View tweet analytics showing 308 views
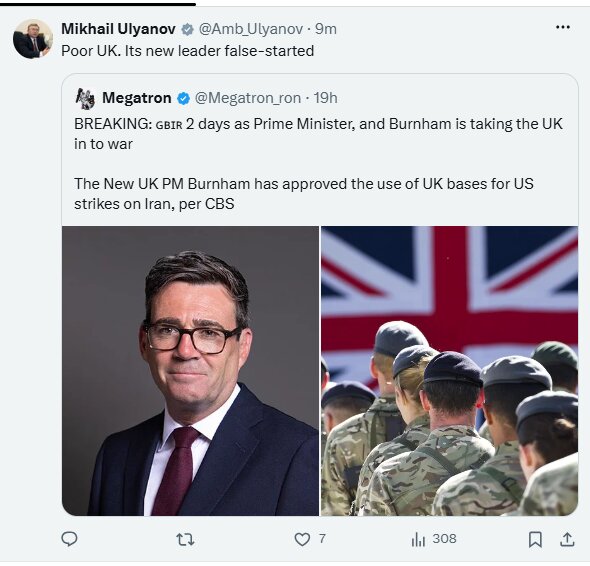590x566 pixels. pos(433,539)
